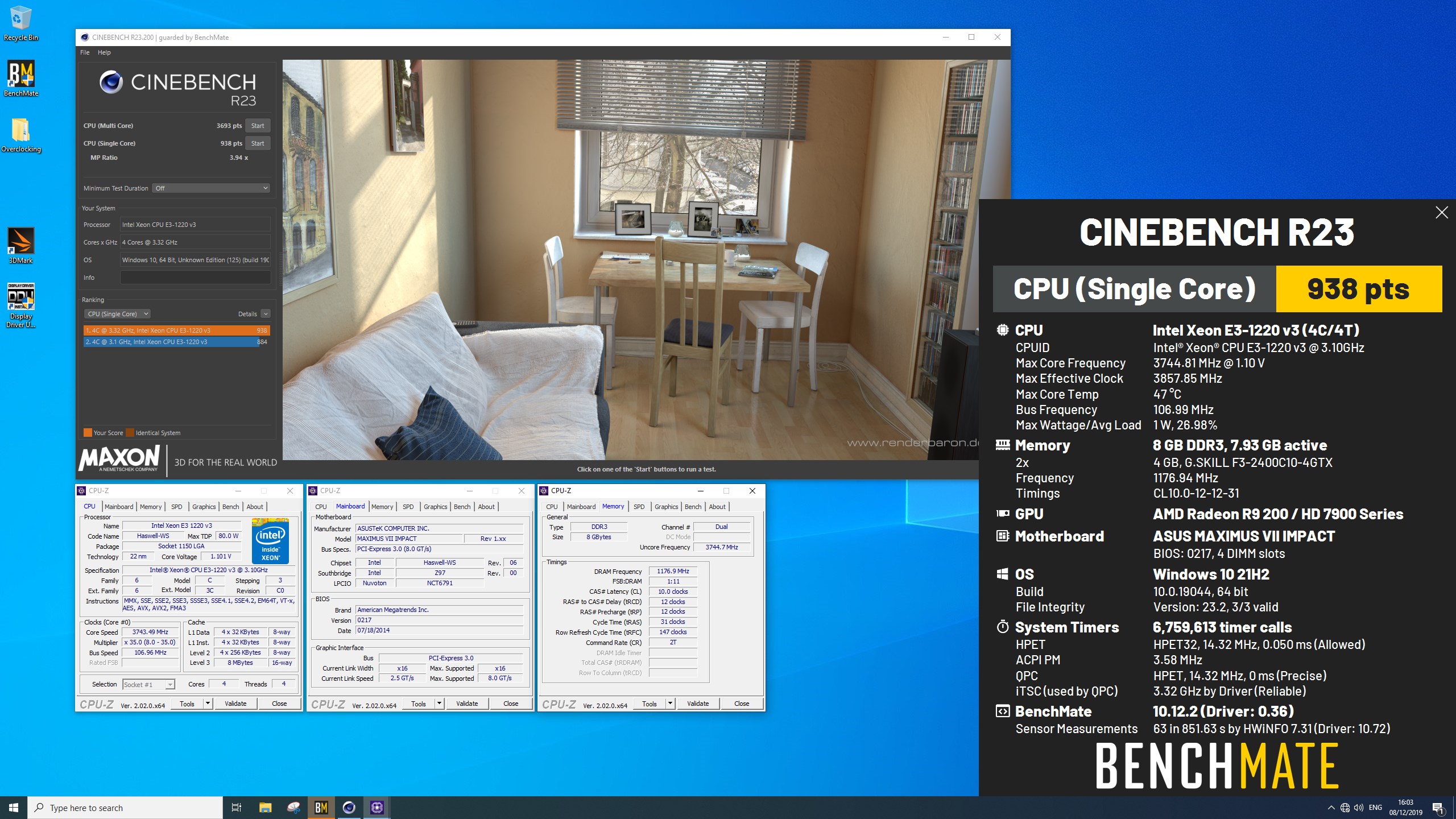Image resolution: width=1456 pixels, height=819 pixels.
Task: Open the network icon in system tray
Action: [x=1345, y=808]
